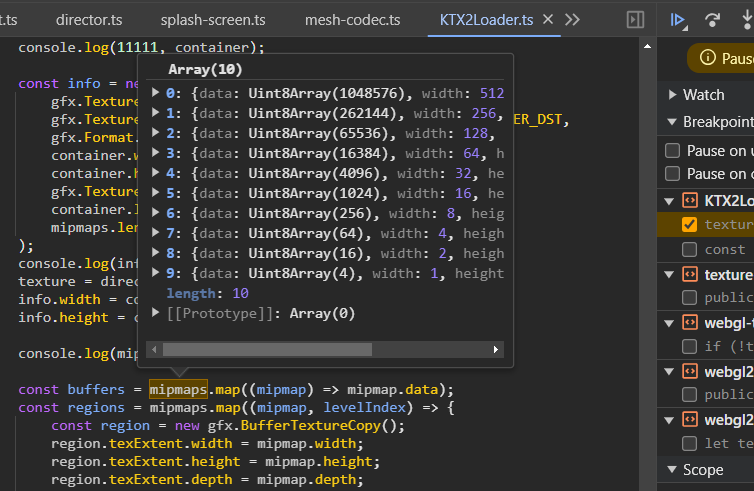Screen dimensions: 754x491
Task: Check the first 'Pause on' exceptions checkbox
Action: click(x=673, y=151)
